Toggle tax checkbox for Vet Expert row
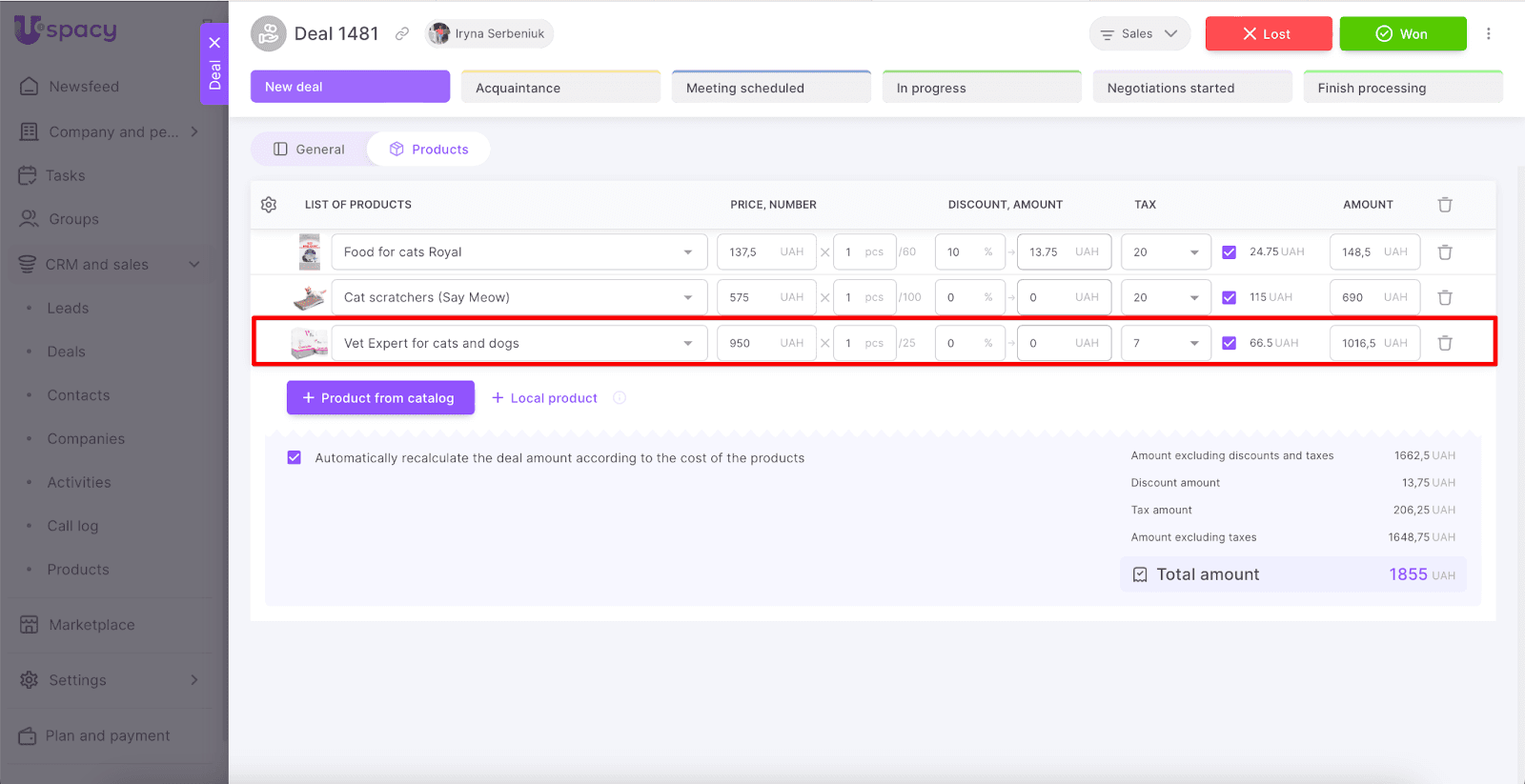This screenshot has width=1525, height=784. [x=1229, y=343]
